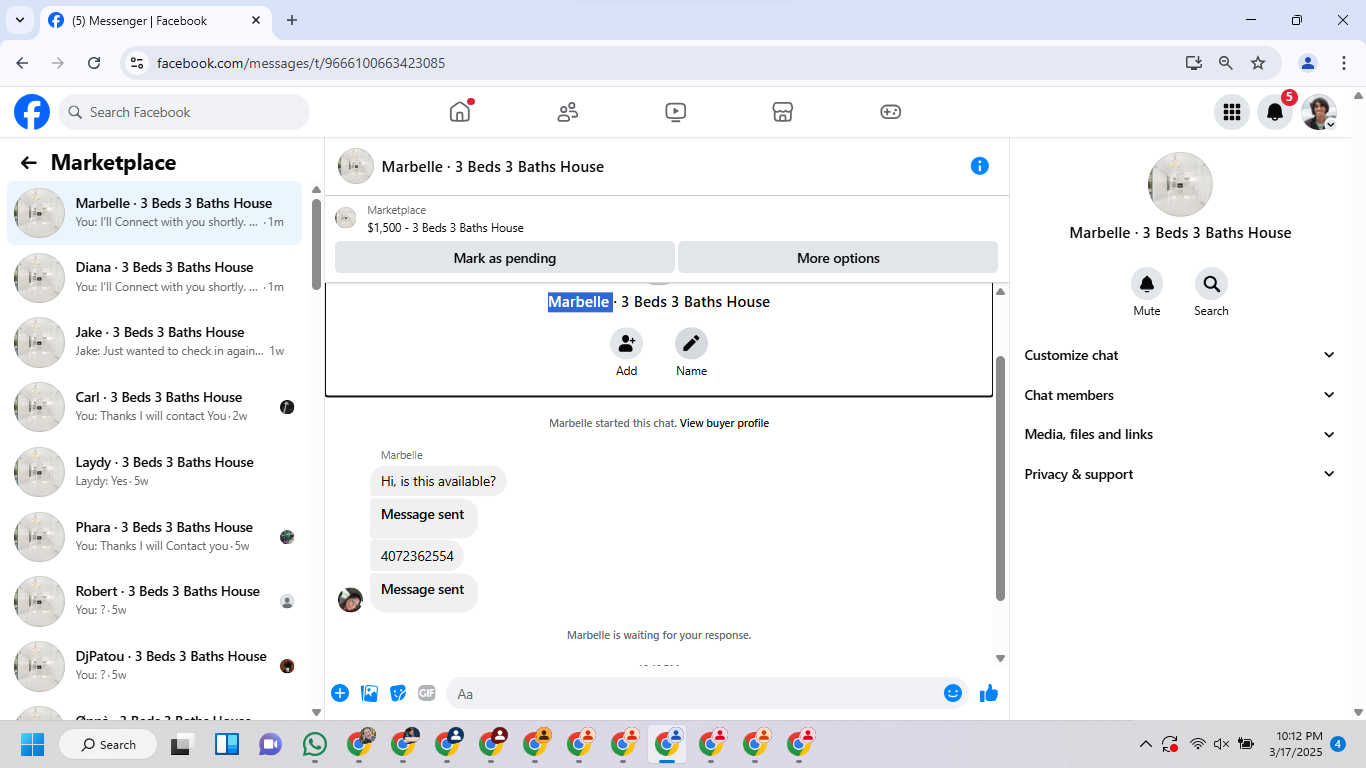Open the Facebook menu grid icon
The height and width of the screenshot is (768, 1366).
[x=1232, y=112]
